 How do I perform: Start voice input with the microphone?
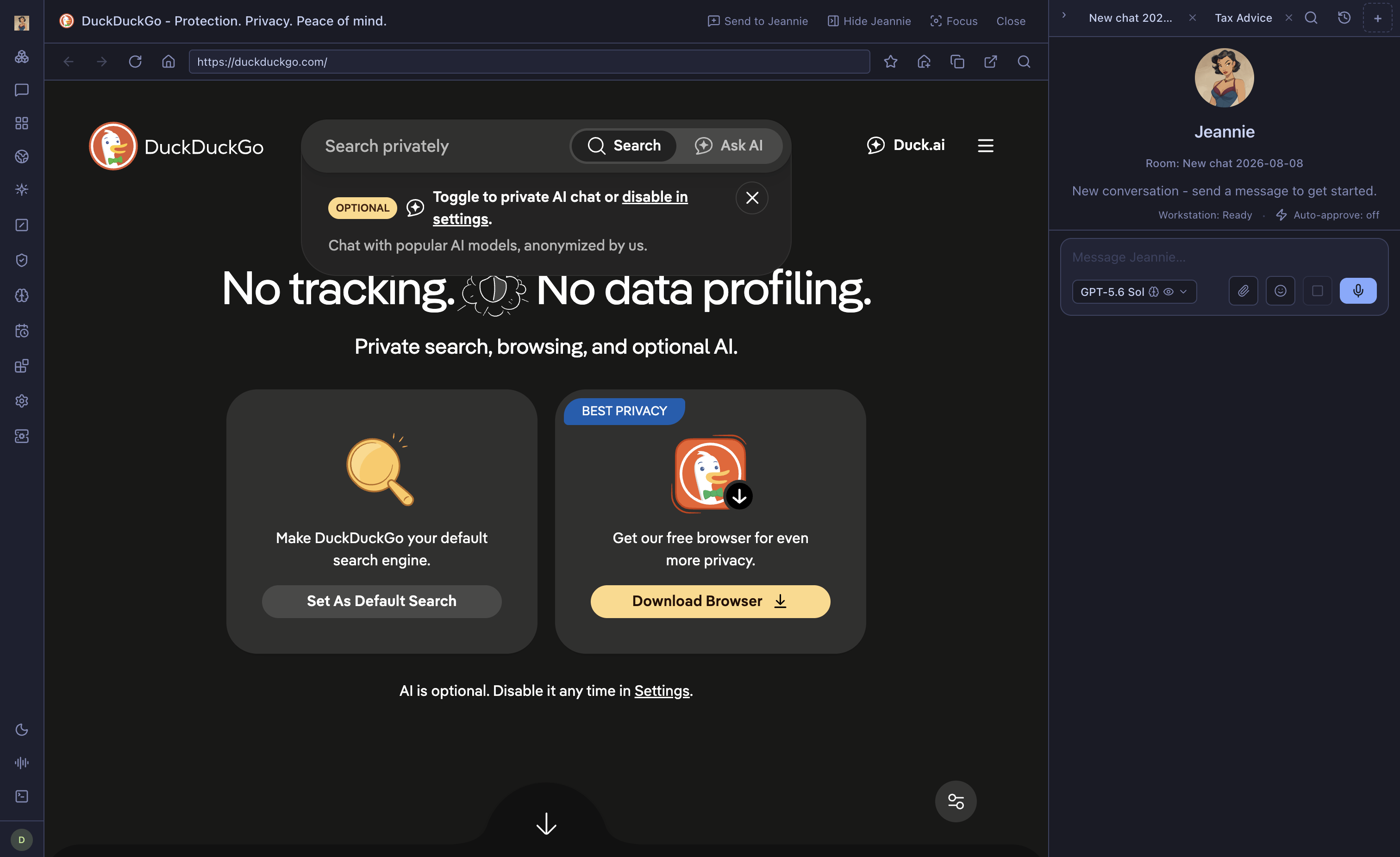coord(1358,291)
